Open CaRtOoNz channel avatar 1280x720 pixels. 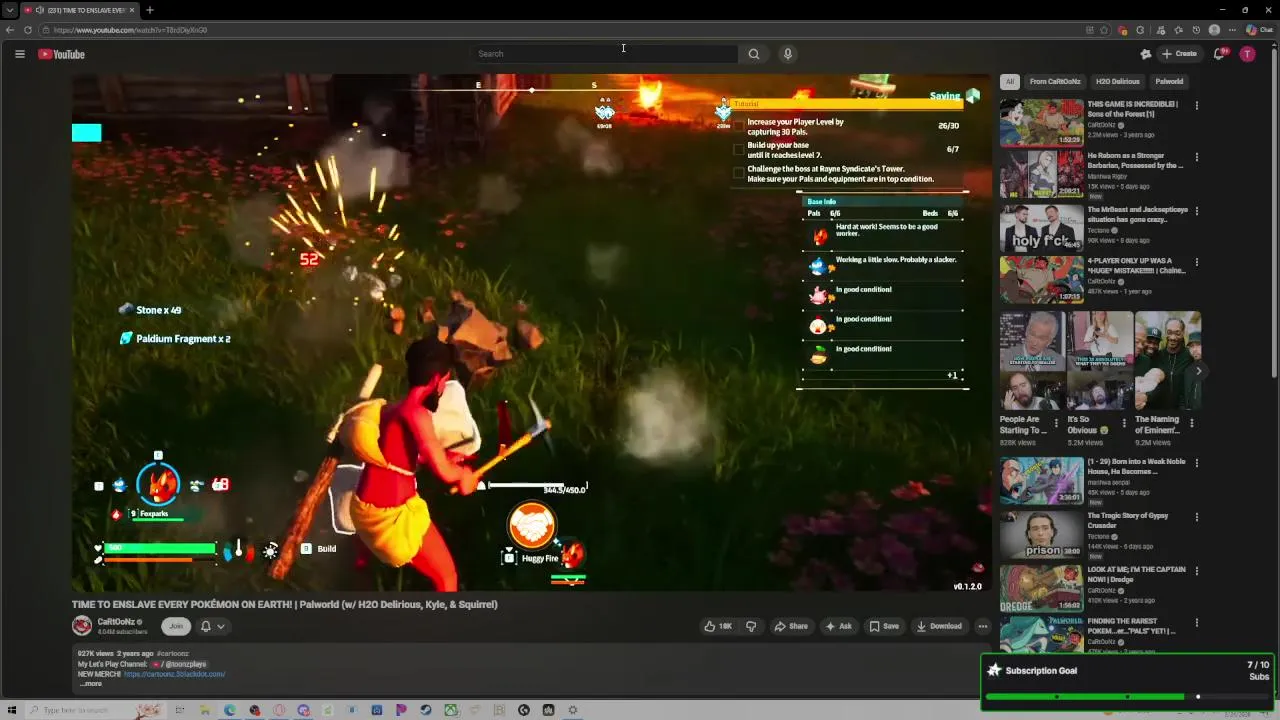point(82,626)
